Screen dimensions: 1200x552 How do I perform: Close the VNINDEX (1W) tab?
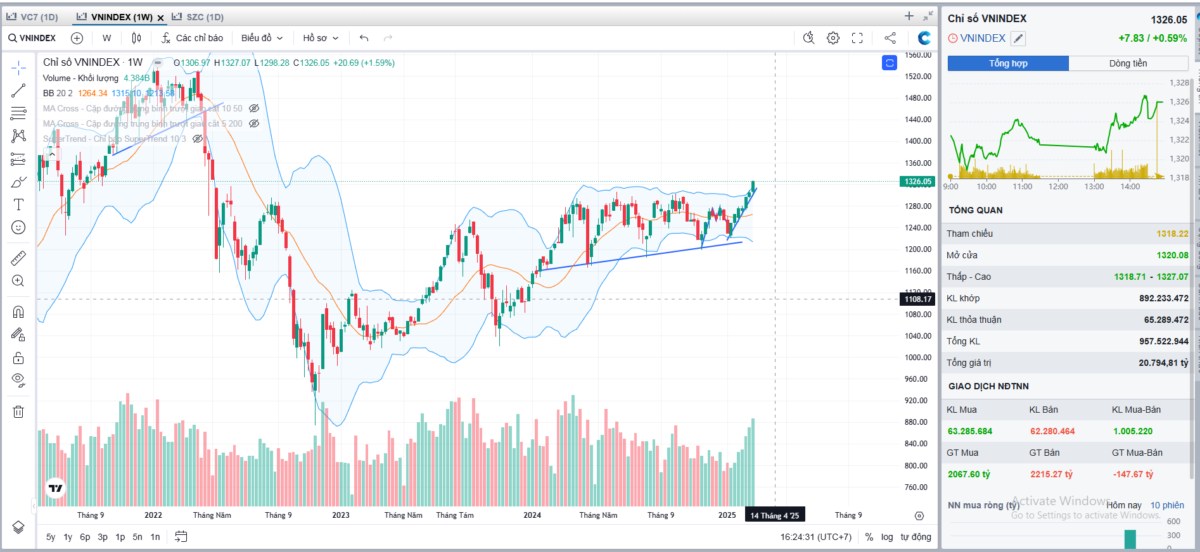click(x=160, y=17)
